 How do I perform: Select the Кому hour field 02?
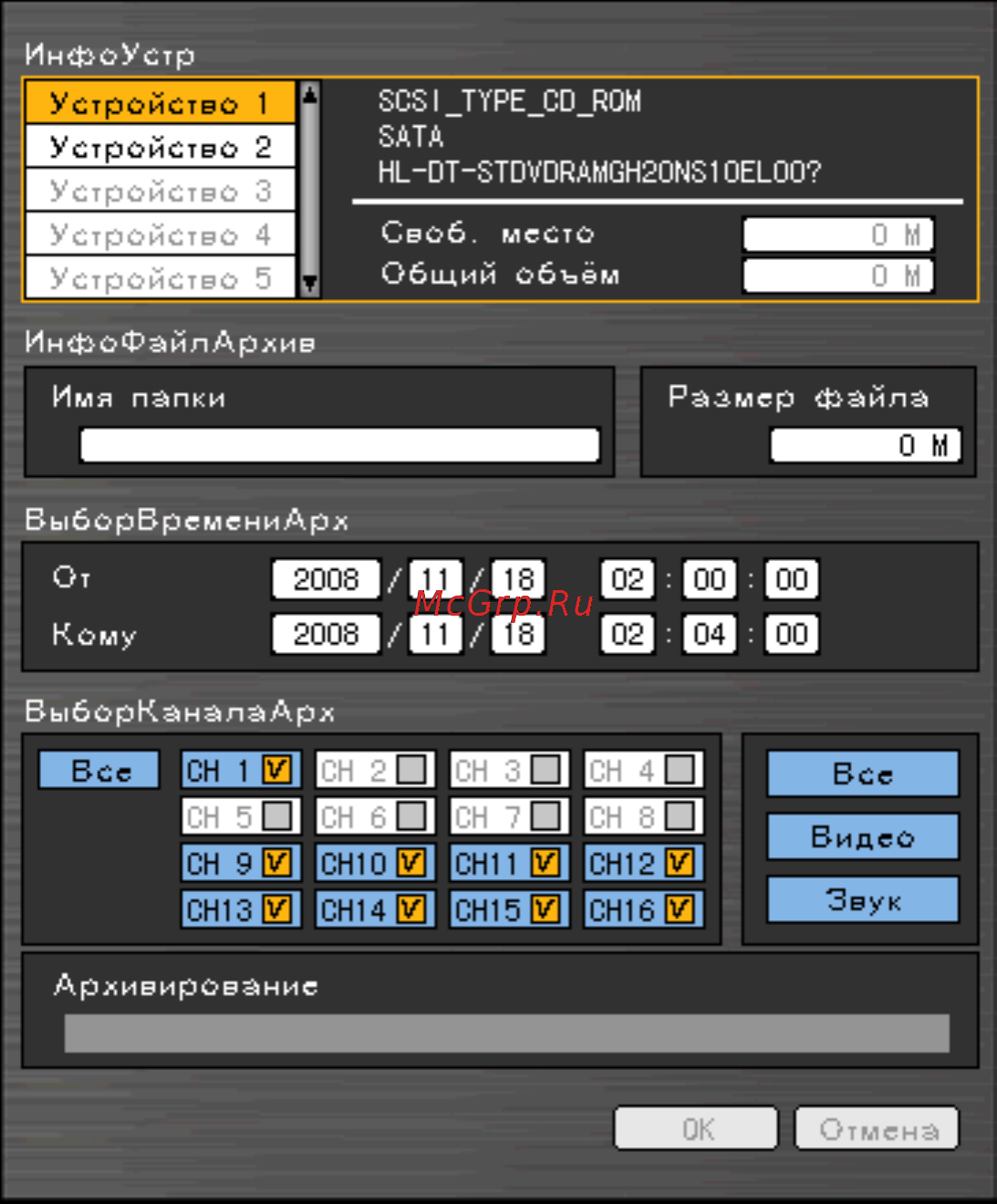[628, 634]
